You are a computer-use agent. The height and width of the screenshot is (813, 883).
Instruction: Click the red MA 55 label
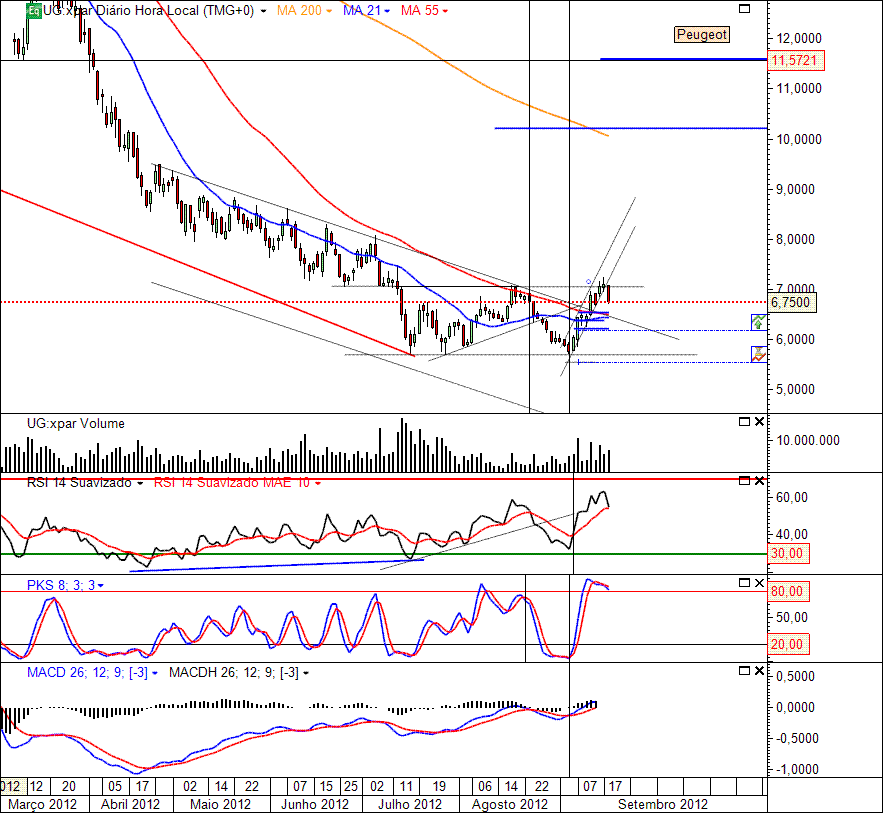click(x=420, y=11)
